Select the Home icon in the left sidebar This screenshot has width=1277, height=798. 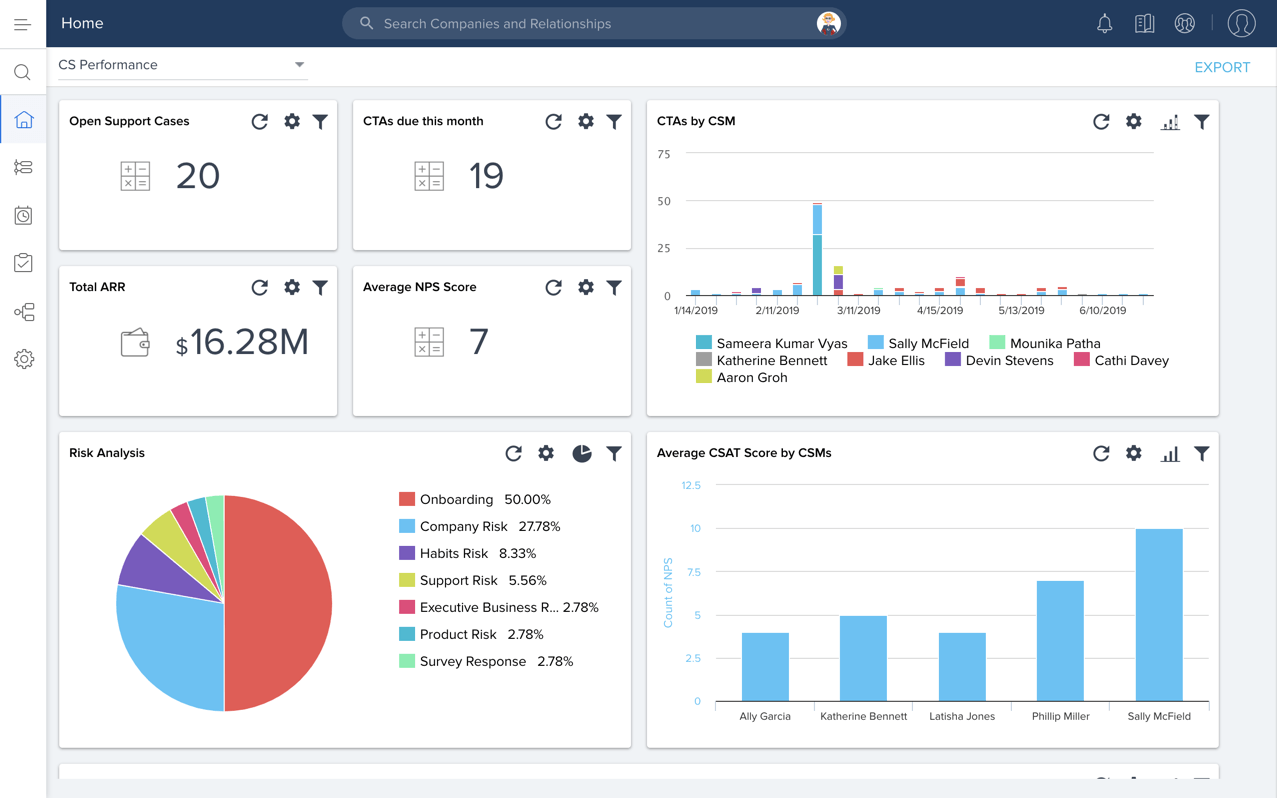point(22,119)
